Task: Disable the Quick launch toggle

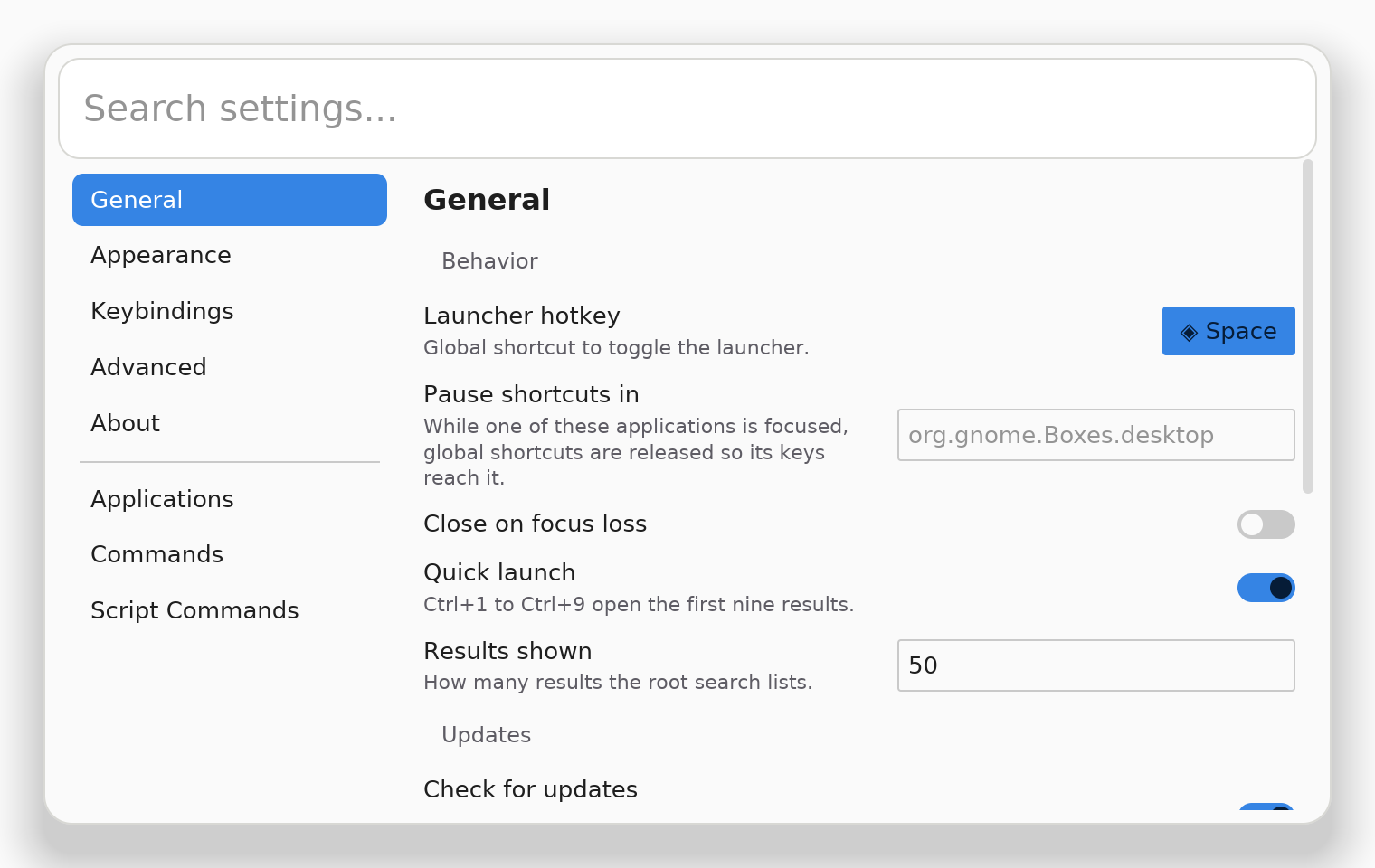Action: 1266,588
